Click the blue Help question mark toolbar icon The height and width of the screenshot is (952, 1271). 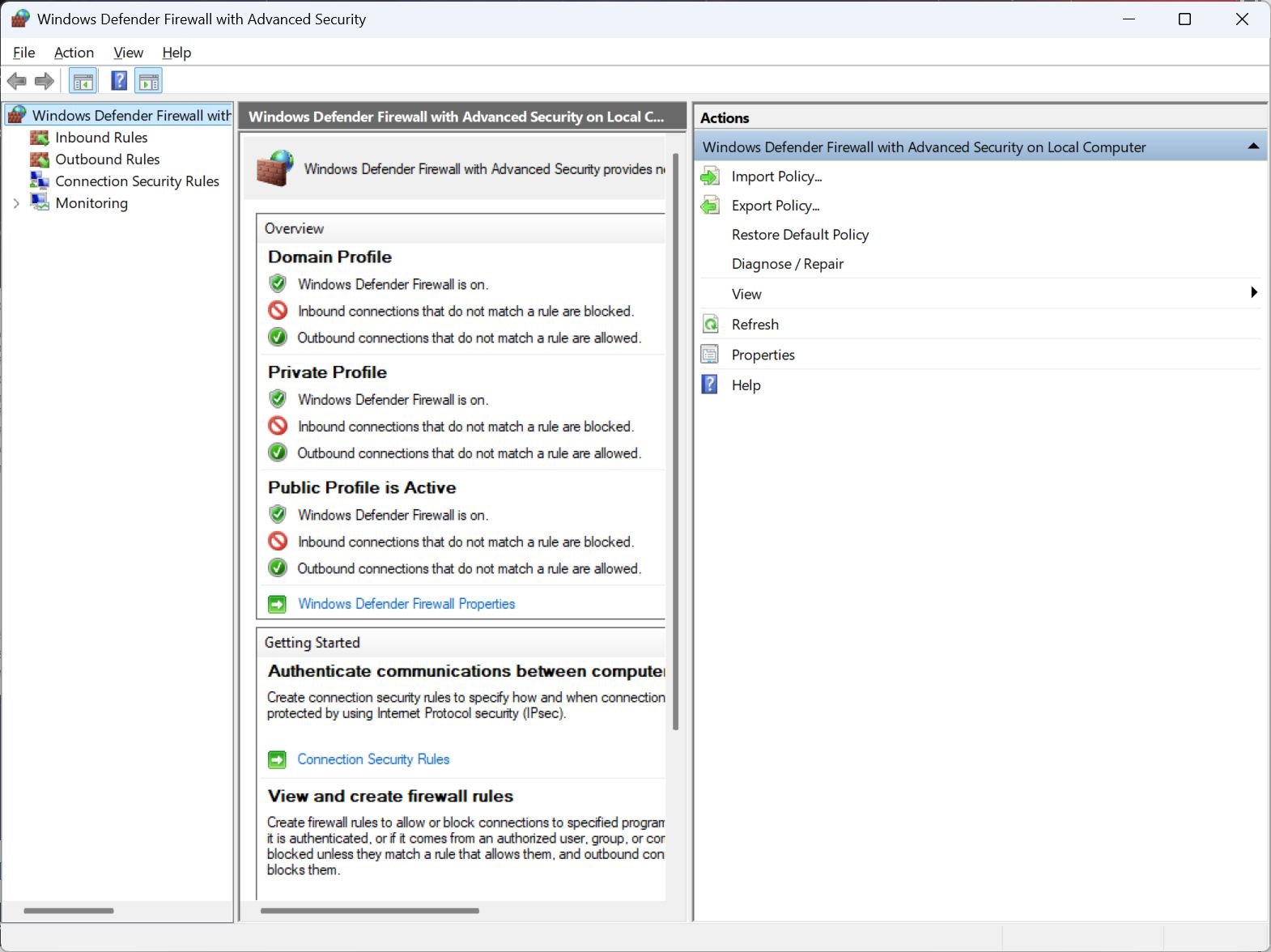[119, 81]
